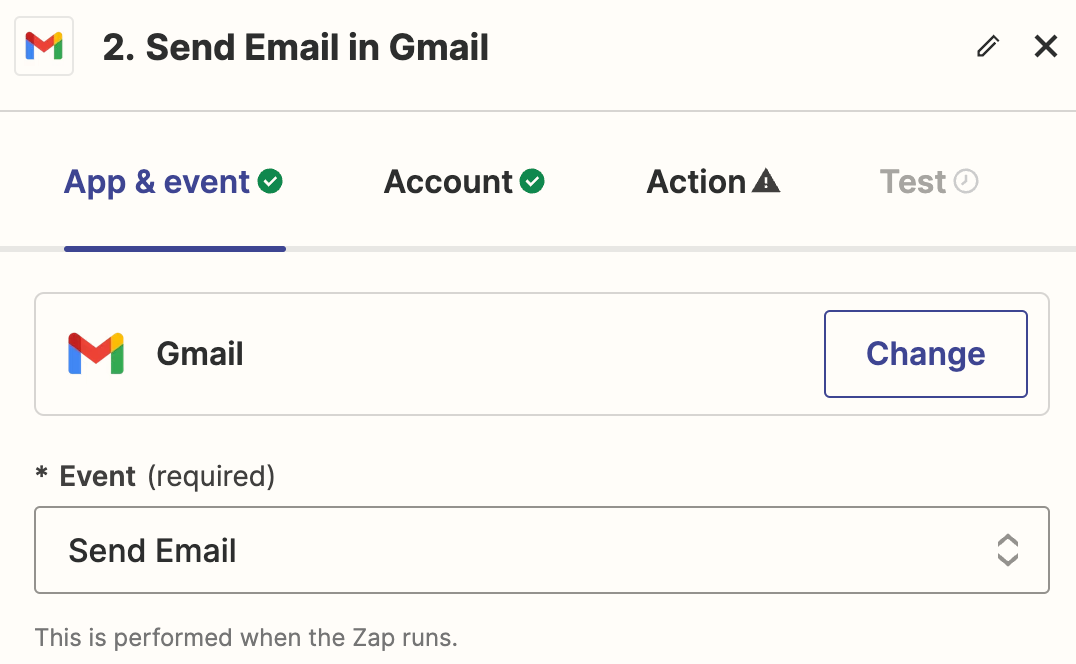The height and width of the screenshot is (664, 1076).
Task: Click the warning triangle next to Action
Action: [x=766, y=182]
